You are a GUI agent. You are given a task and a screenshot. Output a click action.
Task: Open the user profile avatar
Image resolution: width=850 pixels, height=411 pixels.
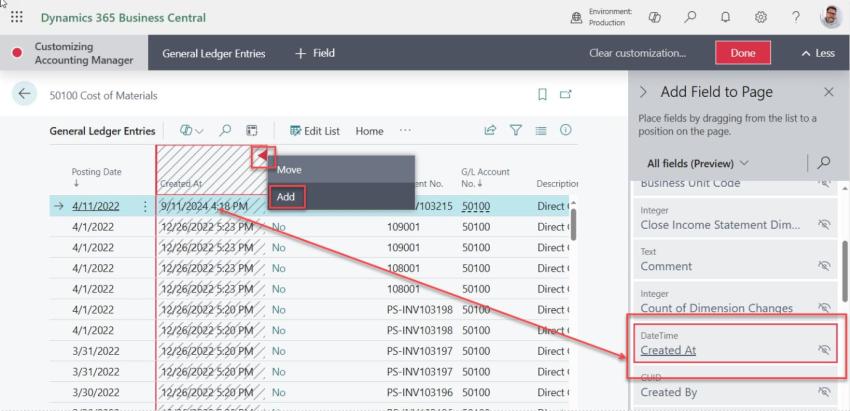coord(830,17)
